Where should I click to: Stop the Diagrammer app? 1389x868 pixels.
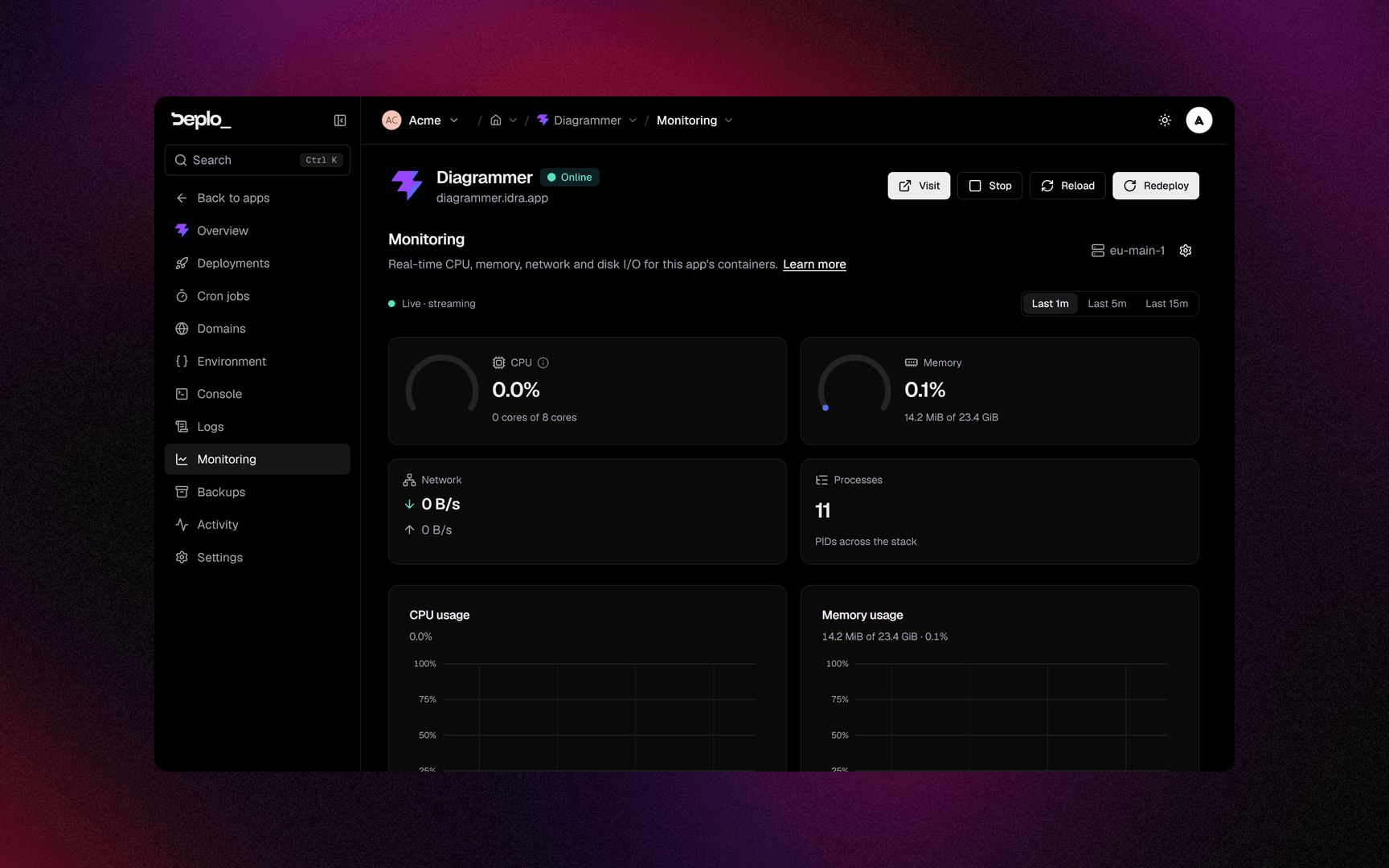pos(990,186)
